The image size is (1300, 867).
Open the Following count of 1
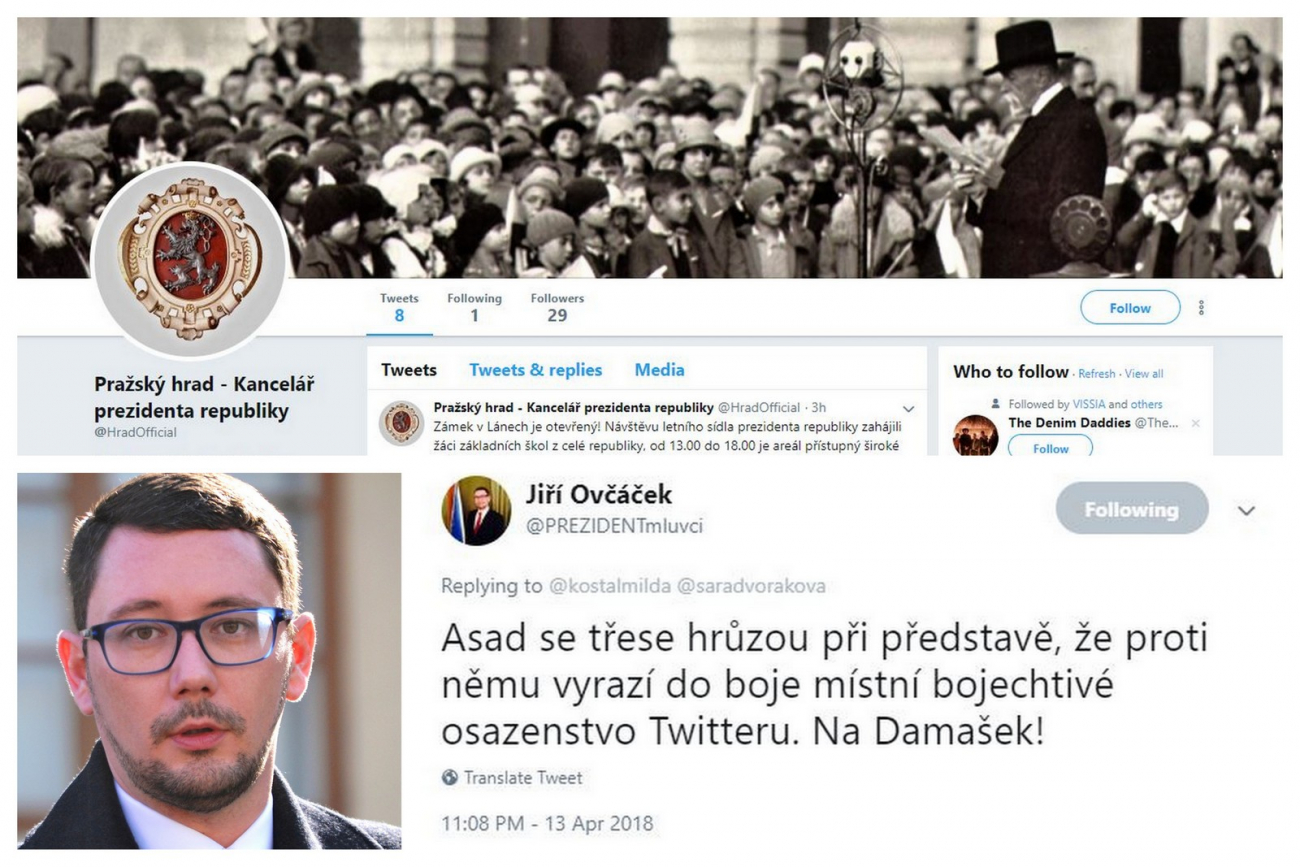point(474,308)
